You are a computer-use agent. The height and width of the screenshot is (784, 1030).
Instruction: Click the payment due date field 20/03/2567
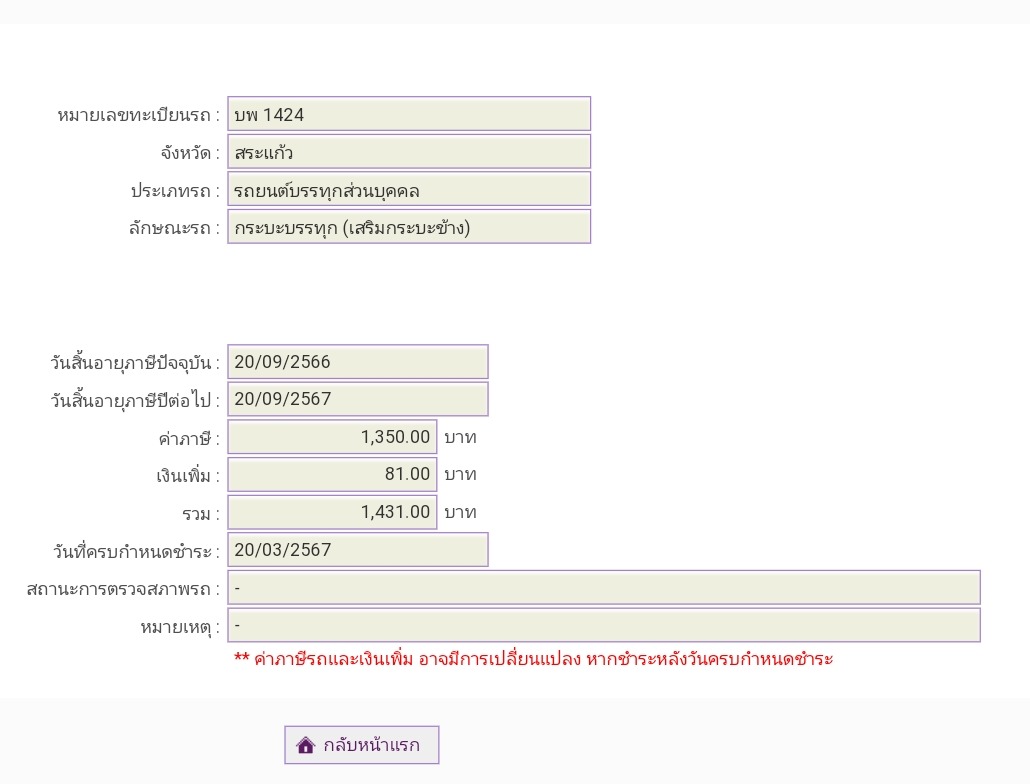pos(358,550)
